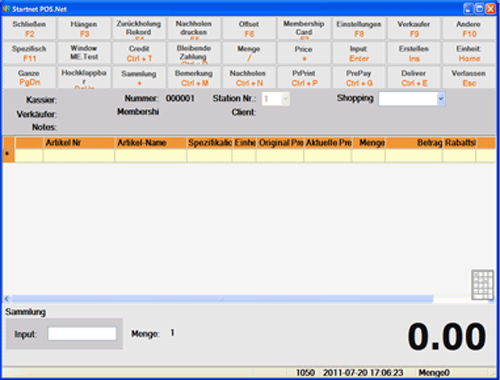Click the Menge / button
The image size is (500, 380).
tap(249, 53)
